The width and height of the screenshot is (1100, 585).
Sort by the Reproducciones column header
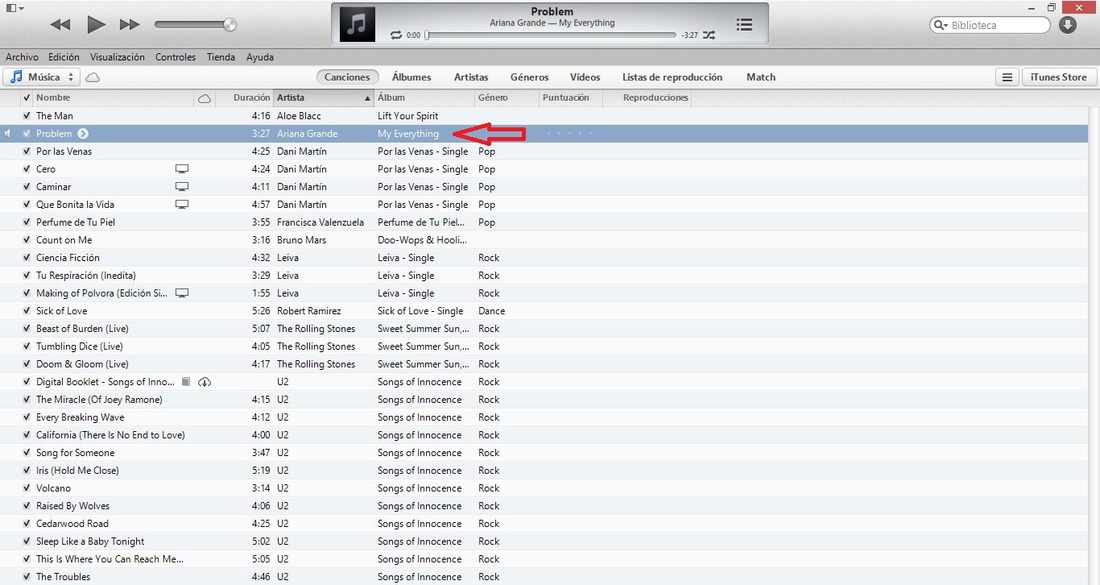coord(647,98)
